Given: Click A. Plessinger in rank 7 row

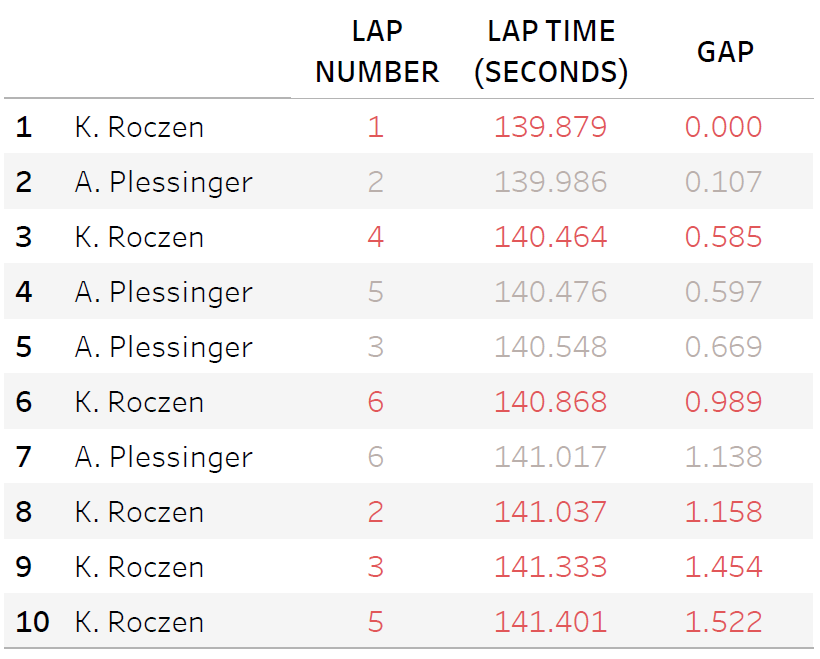Looking at the screenshot, I should click(x=163, y=457).
